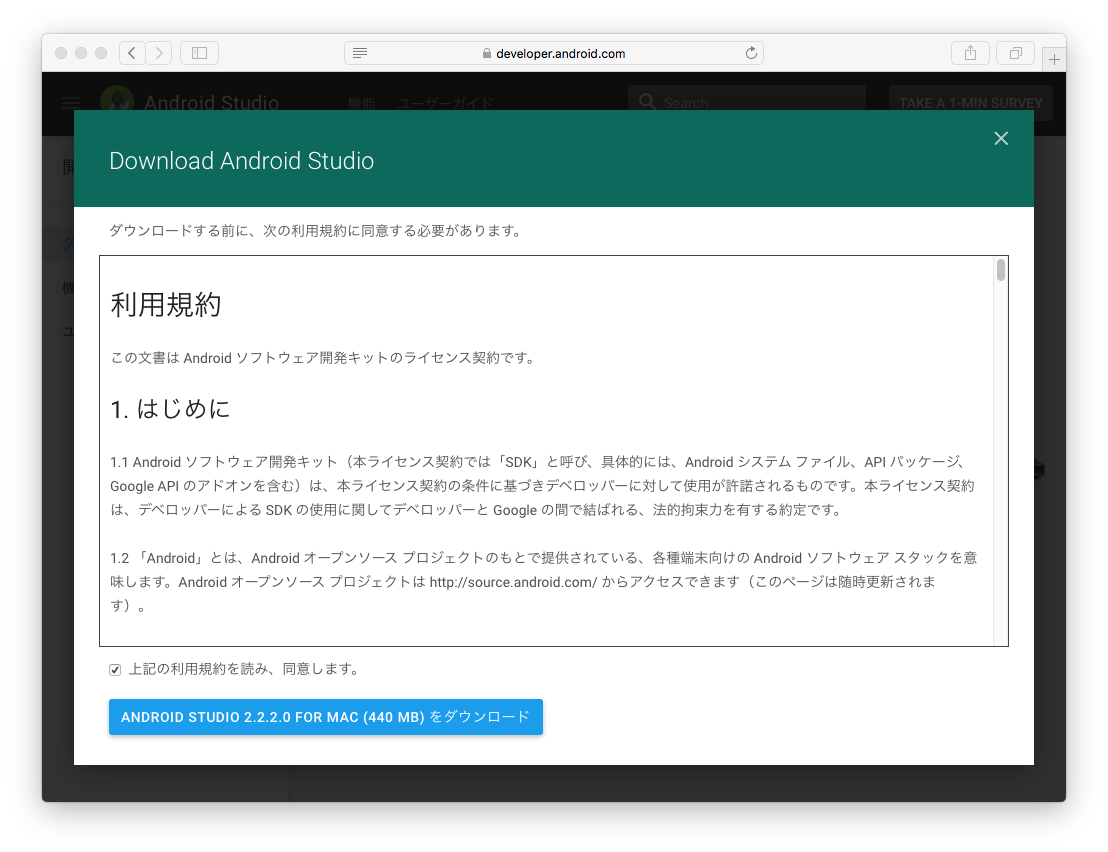Add a new tab with plus button
The width and height of the screenshot is (1108, 852).
pyautogui.click(x=1054, y=59)
